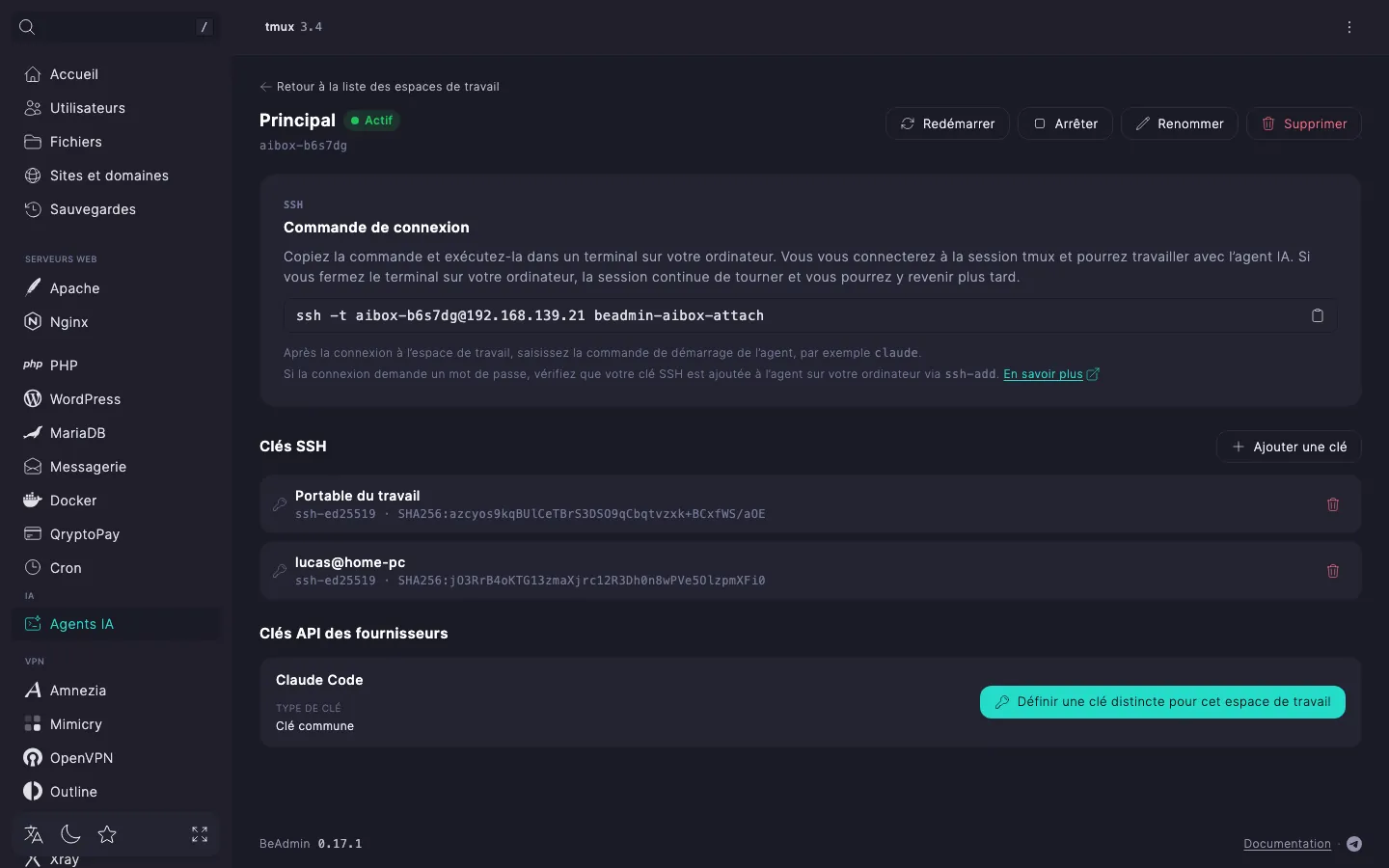The height and width of the screenshot is (868, 1389).
Task: Click Ajouter une clé button
Action: click(1290, 447)
